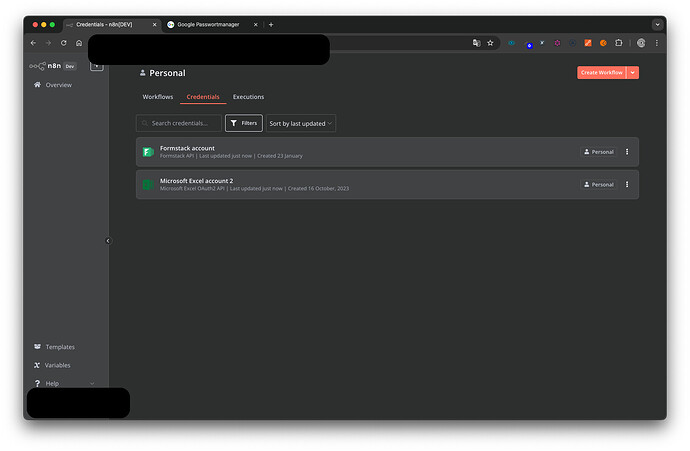Viewport: 690px width, 451px height.
Task: Open the Extensions puzzle icon menu
Action: (x=619, y=43)
